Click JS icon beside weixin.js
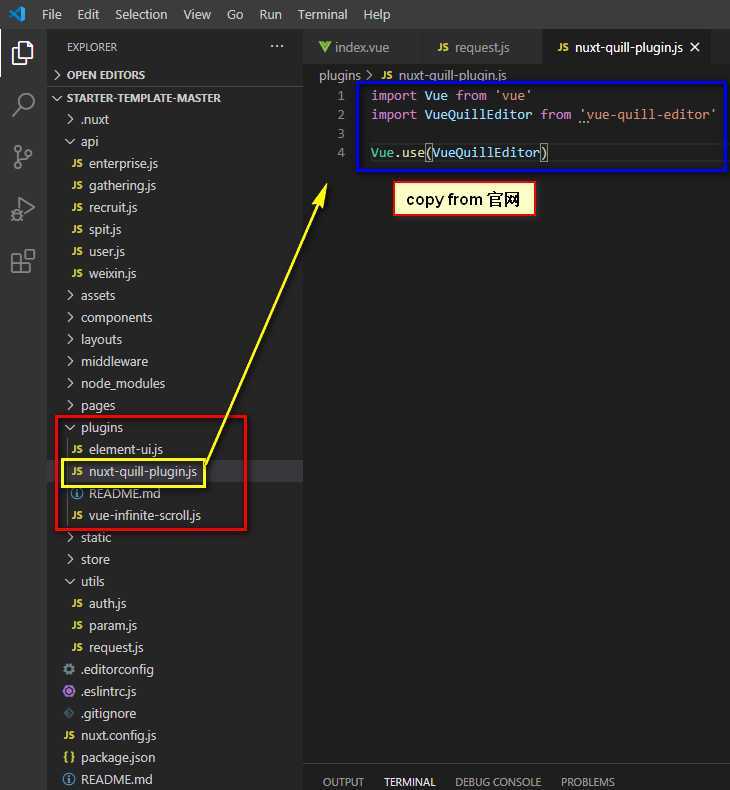Image resolution: width=730 pixels, height=790 pixels. click(77, 273)
